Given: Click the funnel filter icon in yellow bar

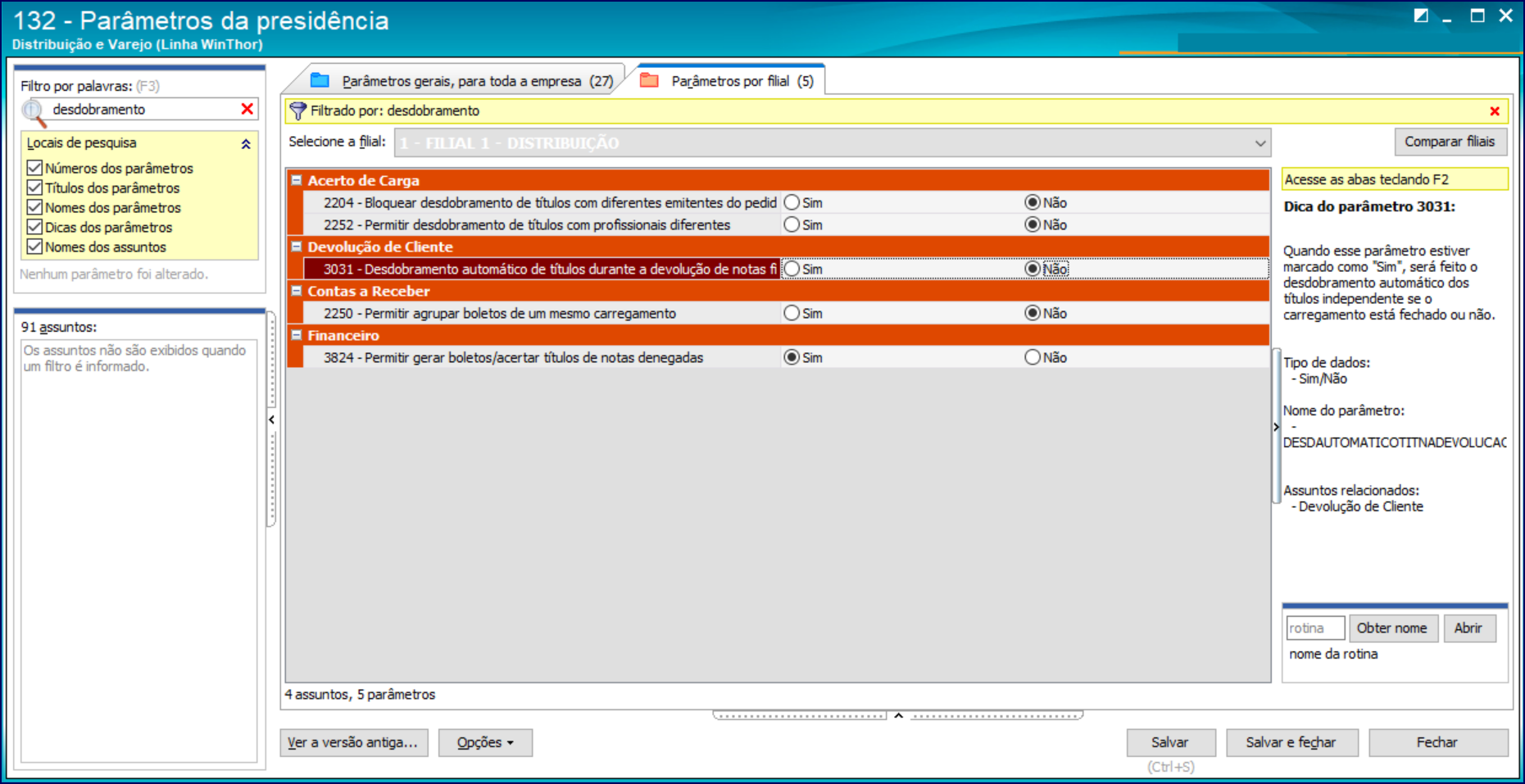Looking at the screenshot, I should click(298, 111).
